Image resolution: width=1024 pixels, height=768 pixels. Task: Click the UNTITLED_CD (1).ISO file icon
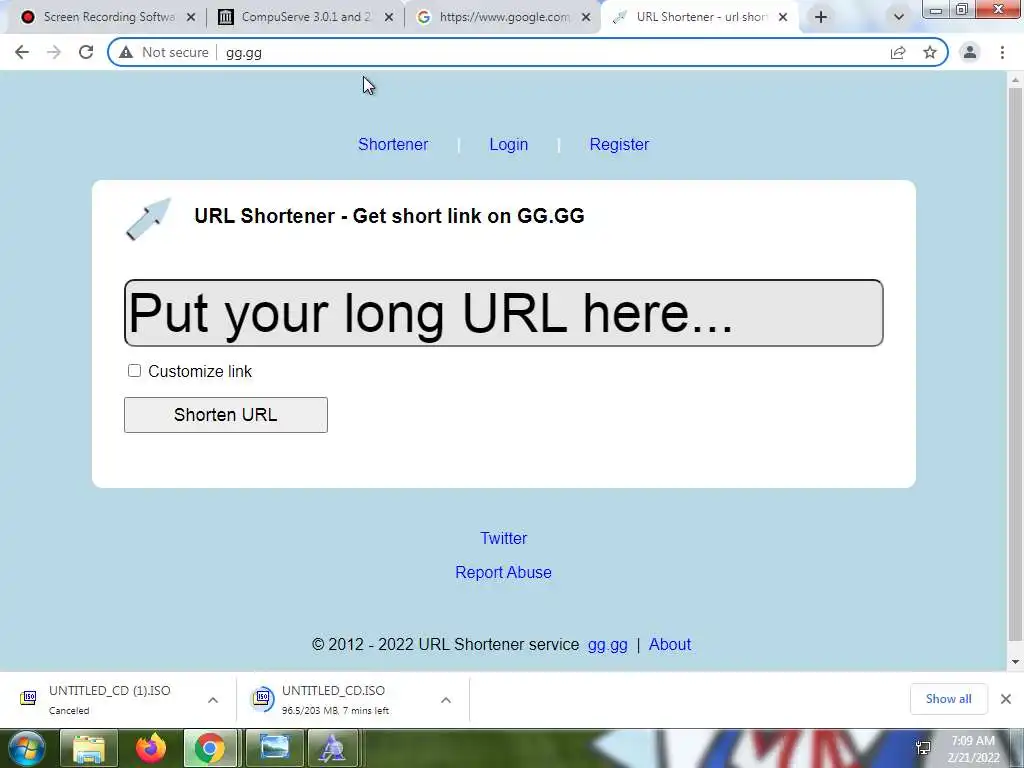(28, 698)
